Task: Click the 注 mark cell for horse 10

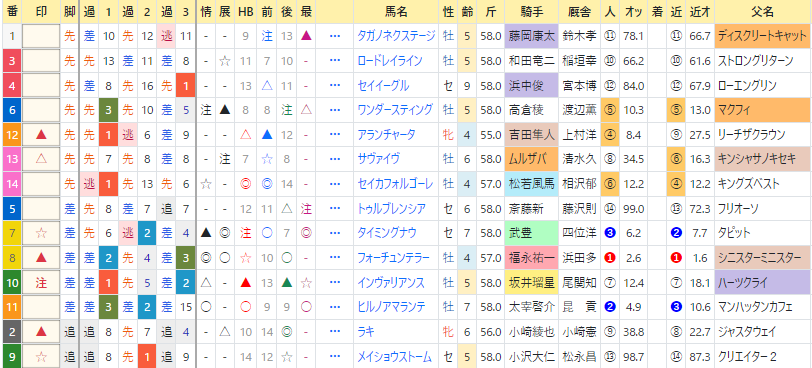Action: [41, 282]
